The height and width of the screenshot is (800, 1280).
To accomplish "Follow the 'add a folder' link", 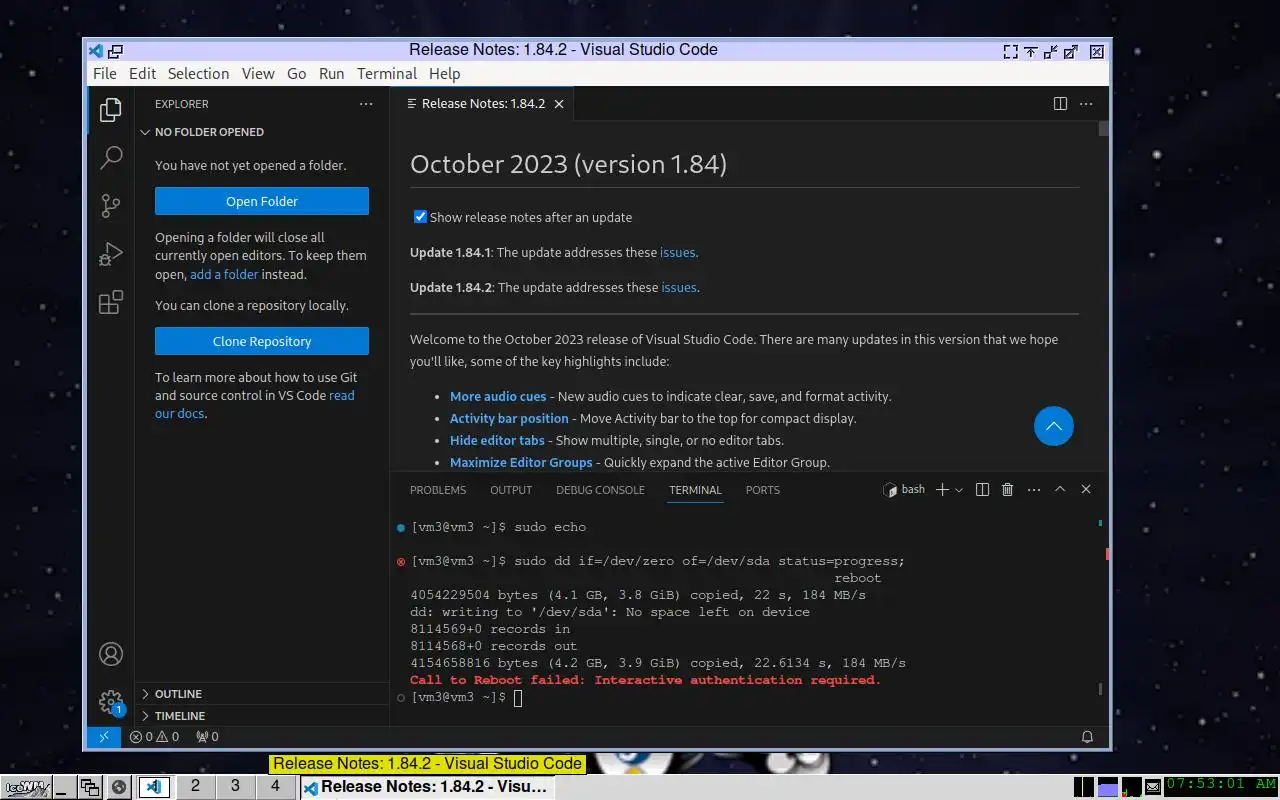I will [224, 274].
